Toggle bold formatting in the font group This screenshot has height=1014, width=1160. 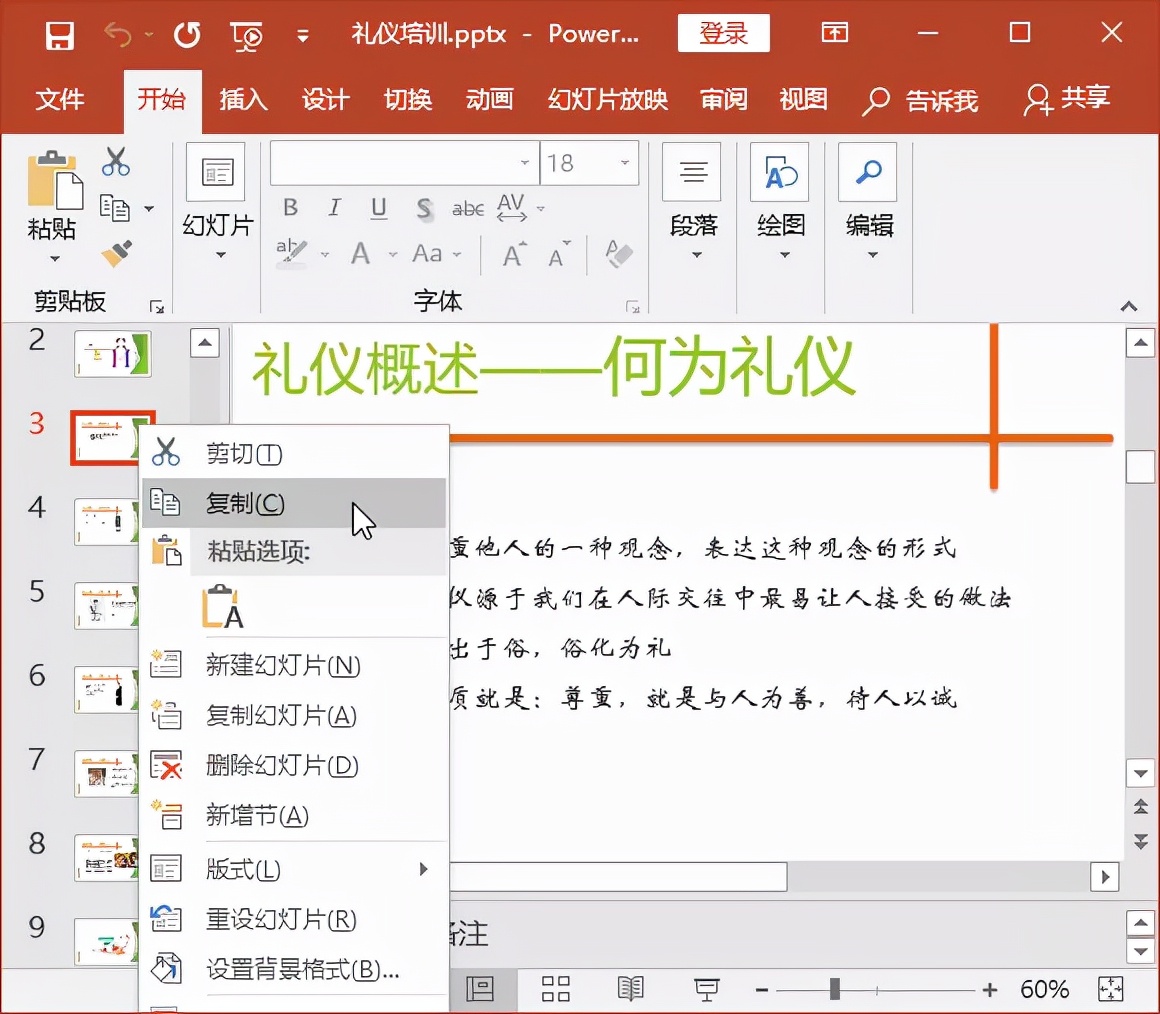click(x=290, y=208)
